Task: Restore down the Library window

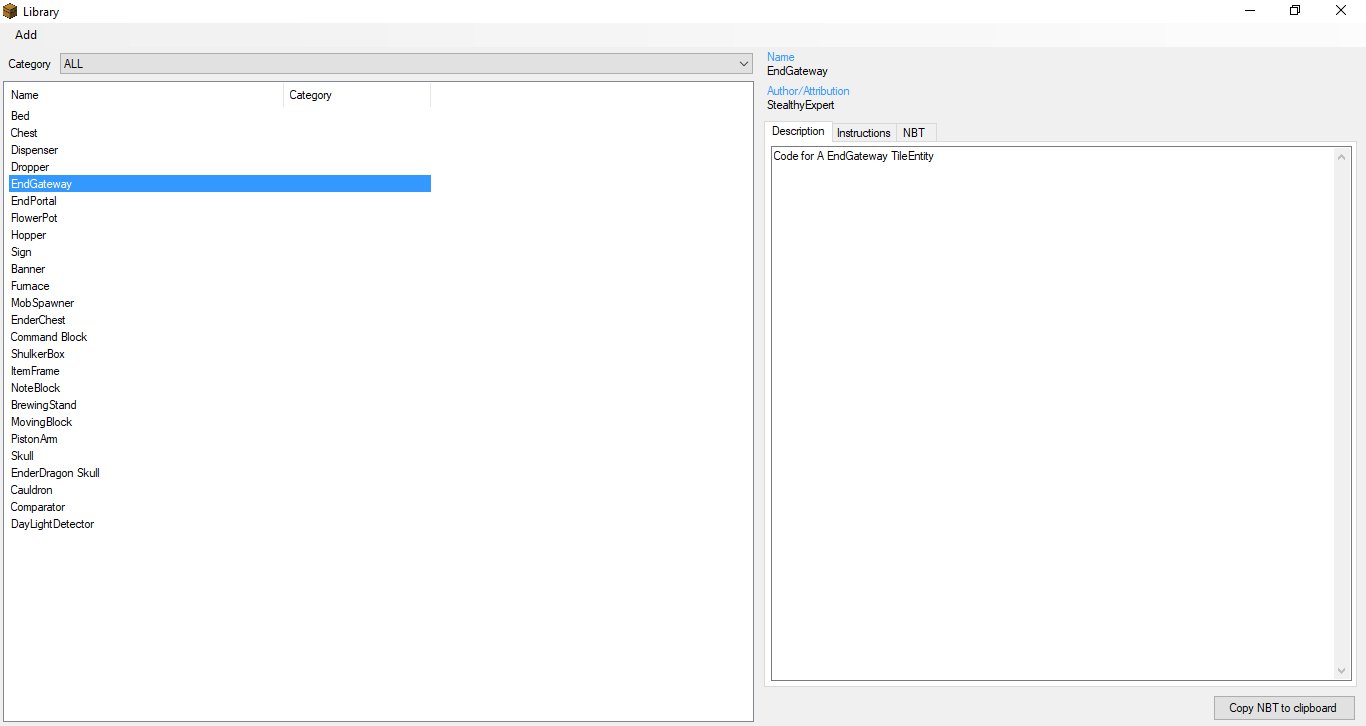Action: [1295, 11]
